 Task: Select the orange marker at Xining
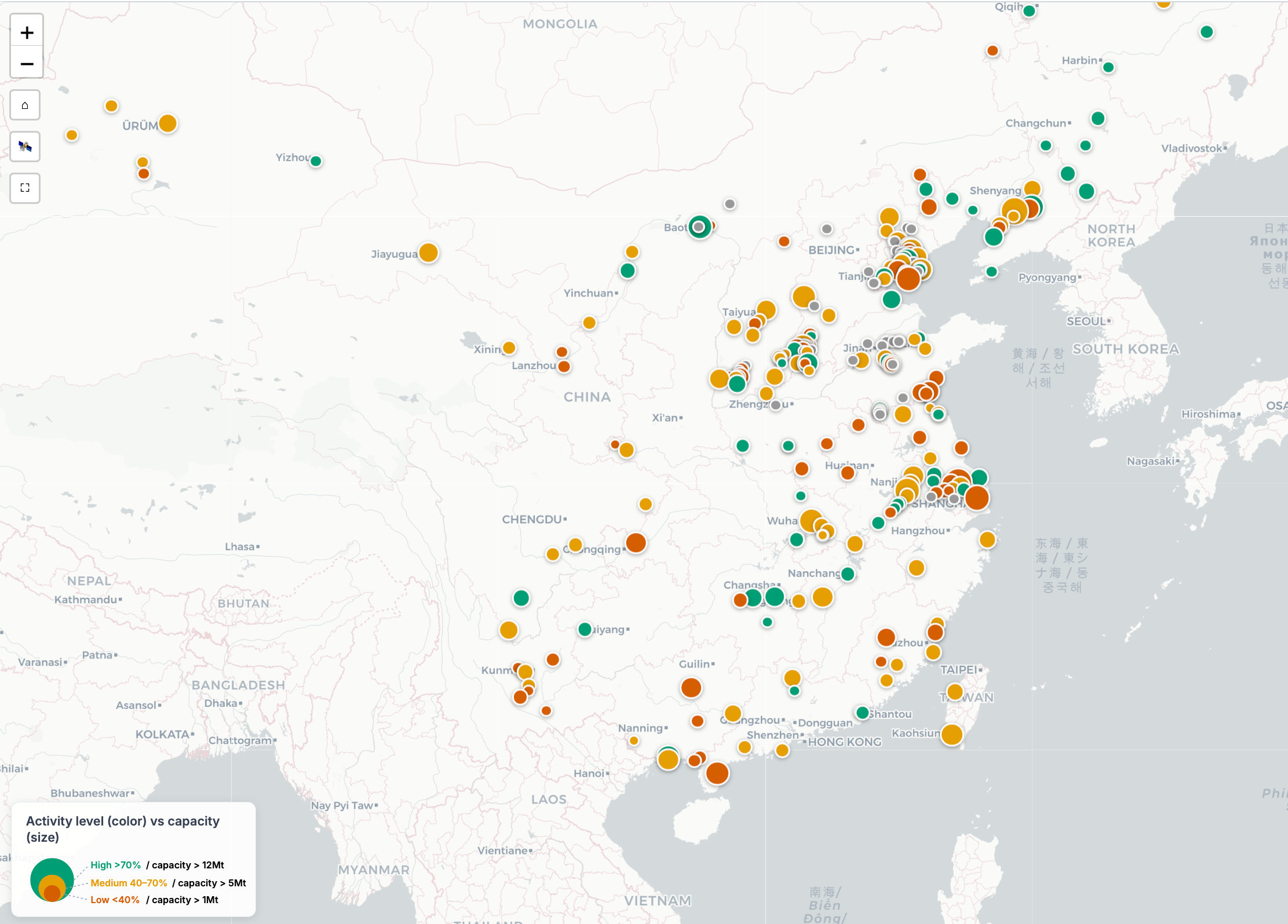coord(509,348)
